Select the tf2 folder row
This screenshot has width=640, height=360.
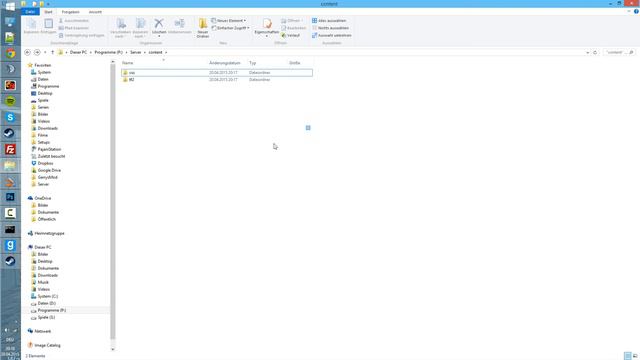click(x=217, y=80)
